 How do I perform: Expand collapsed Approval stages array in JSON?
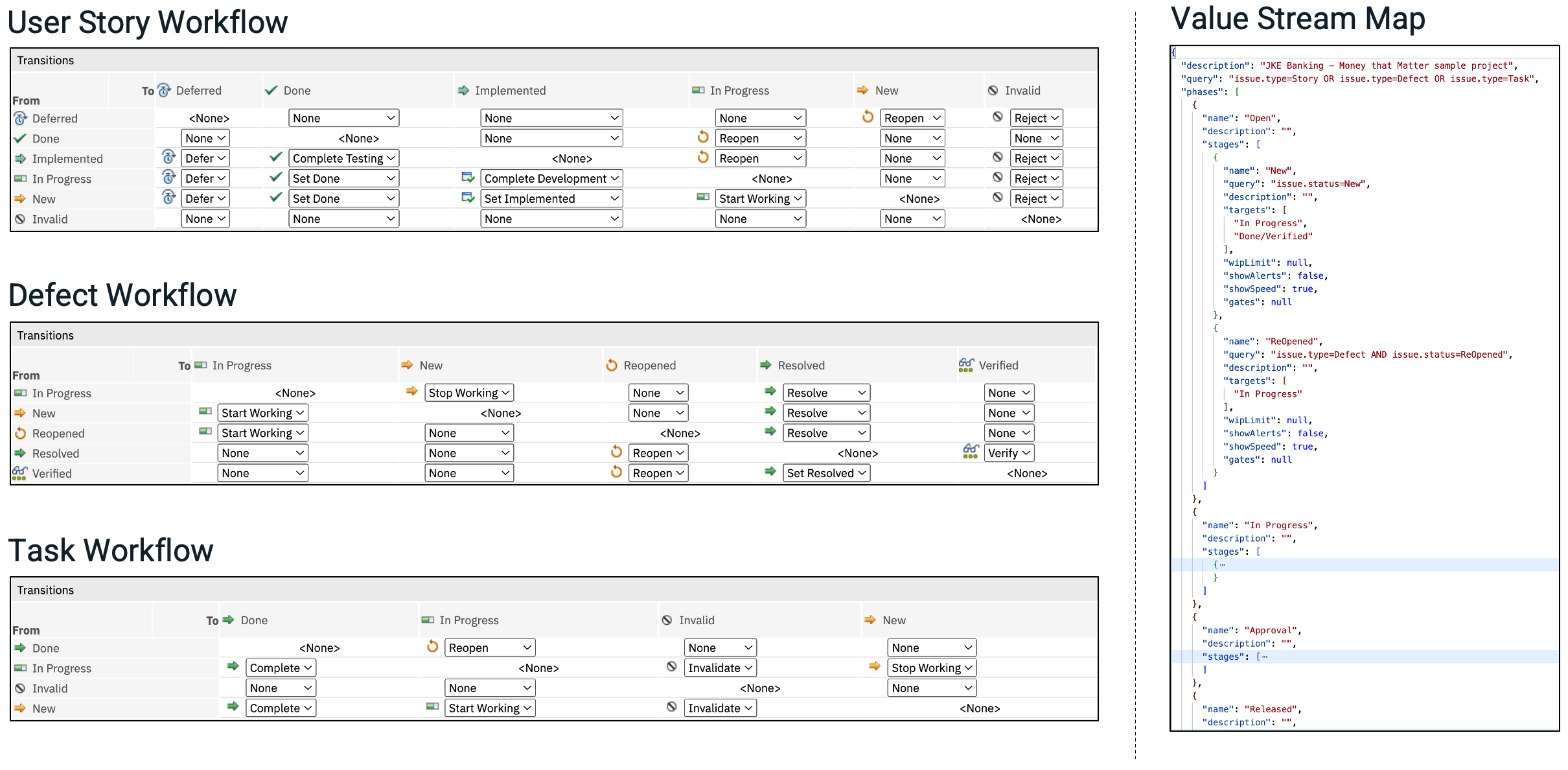(1264, 657)
